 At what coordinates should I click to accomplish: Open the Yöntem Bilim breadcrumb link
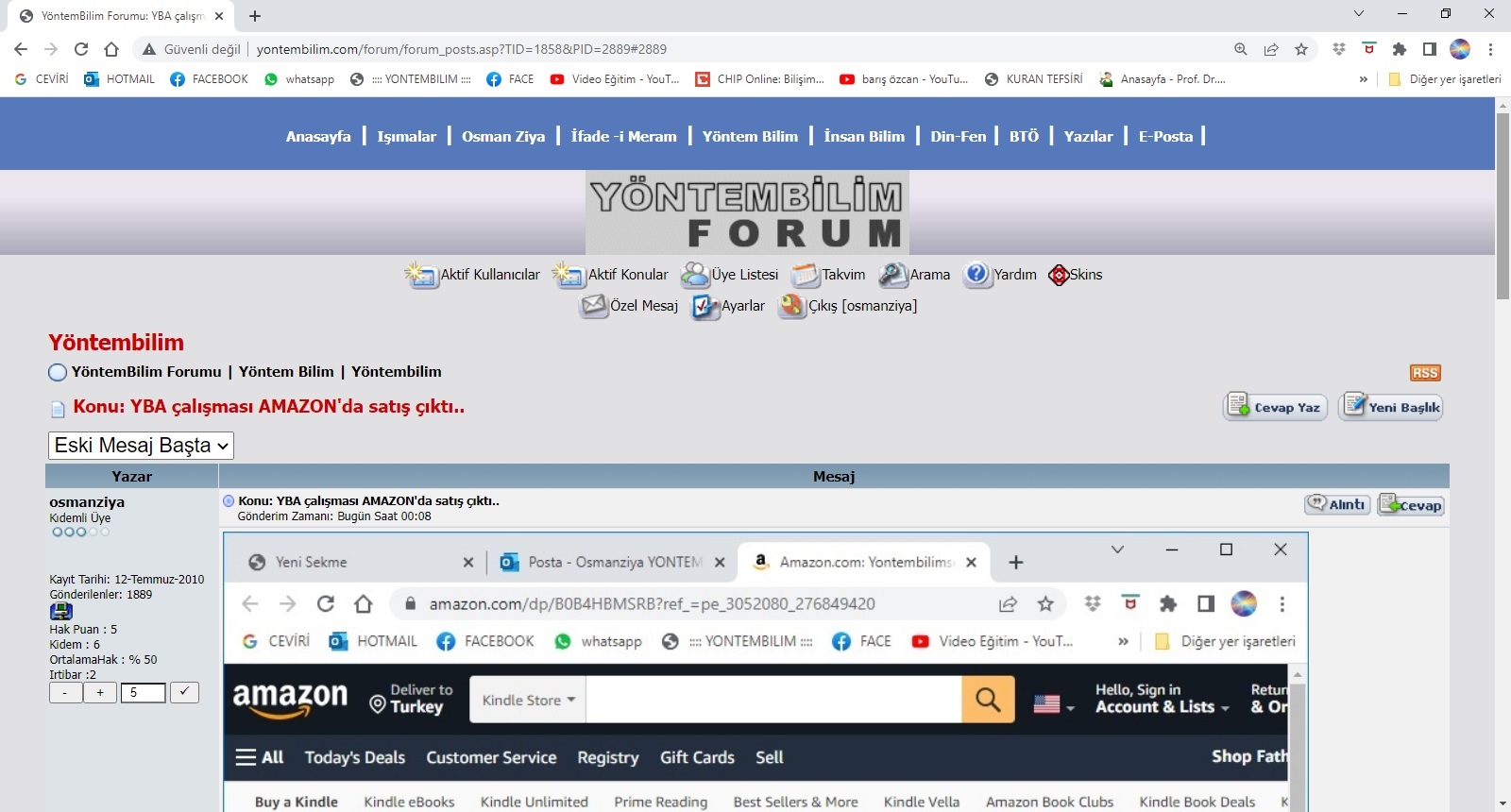pos(286,372)
